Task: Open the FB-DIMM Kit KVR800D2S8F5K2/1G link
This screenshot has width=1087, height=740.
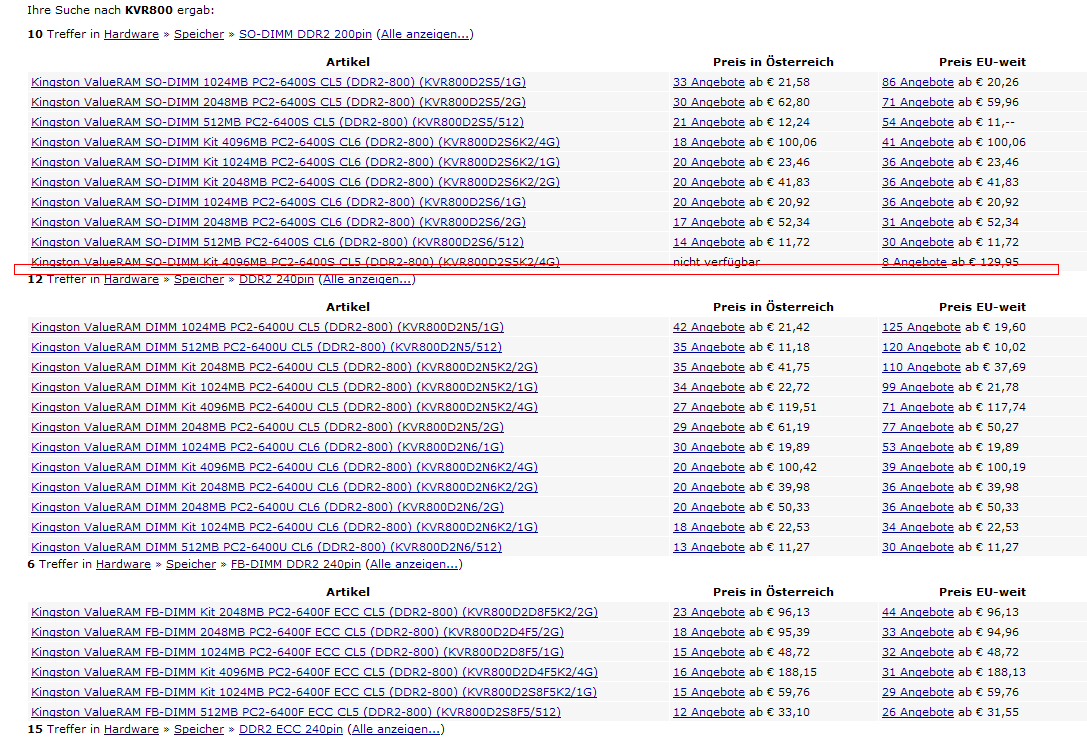Action: coord(314,693)
